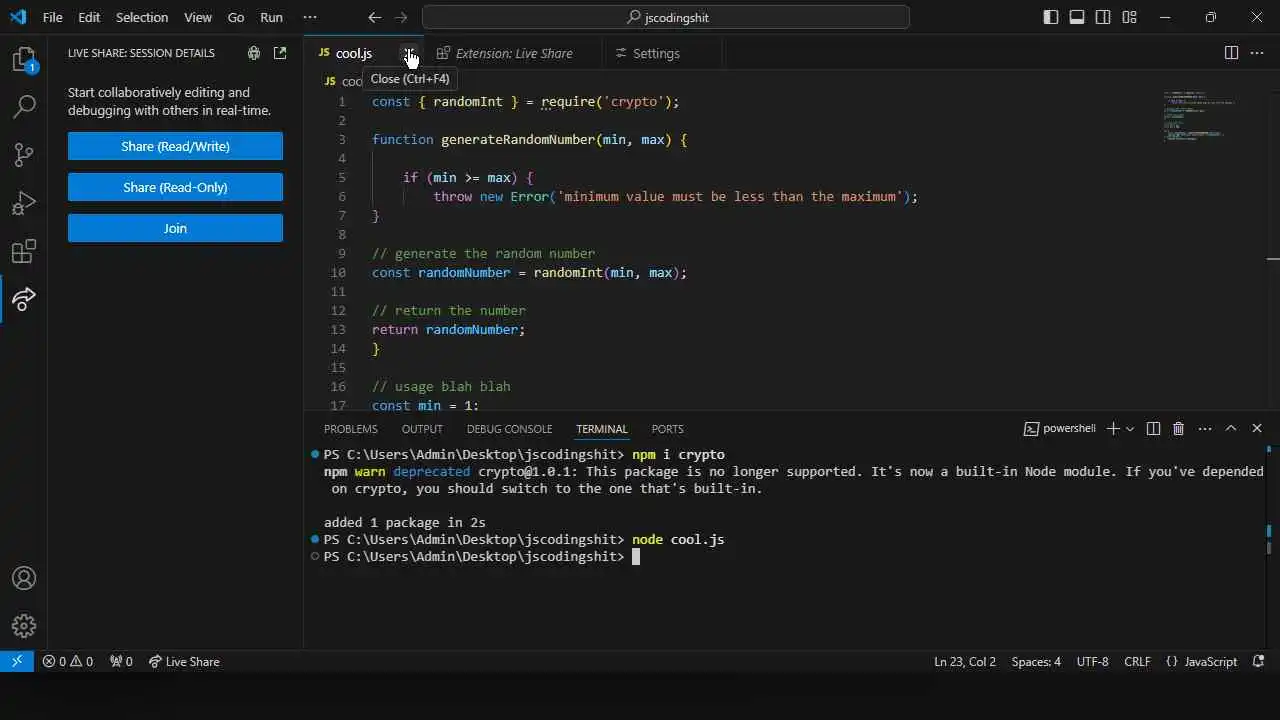Viewport: 1280px width, 720px height.
Task: Go back with the navigation arrow
Action: (x=374, y=17)
